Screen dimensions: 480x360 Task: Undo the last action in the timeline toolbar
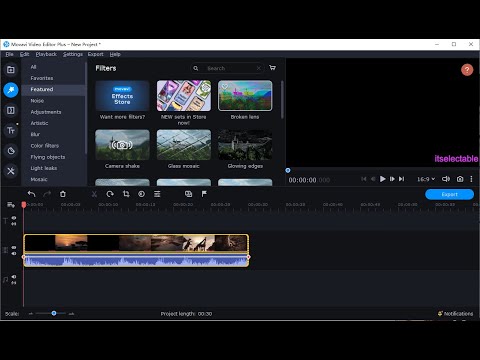point(31,194)
